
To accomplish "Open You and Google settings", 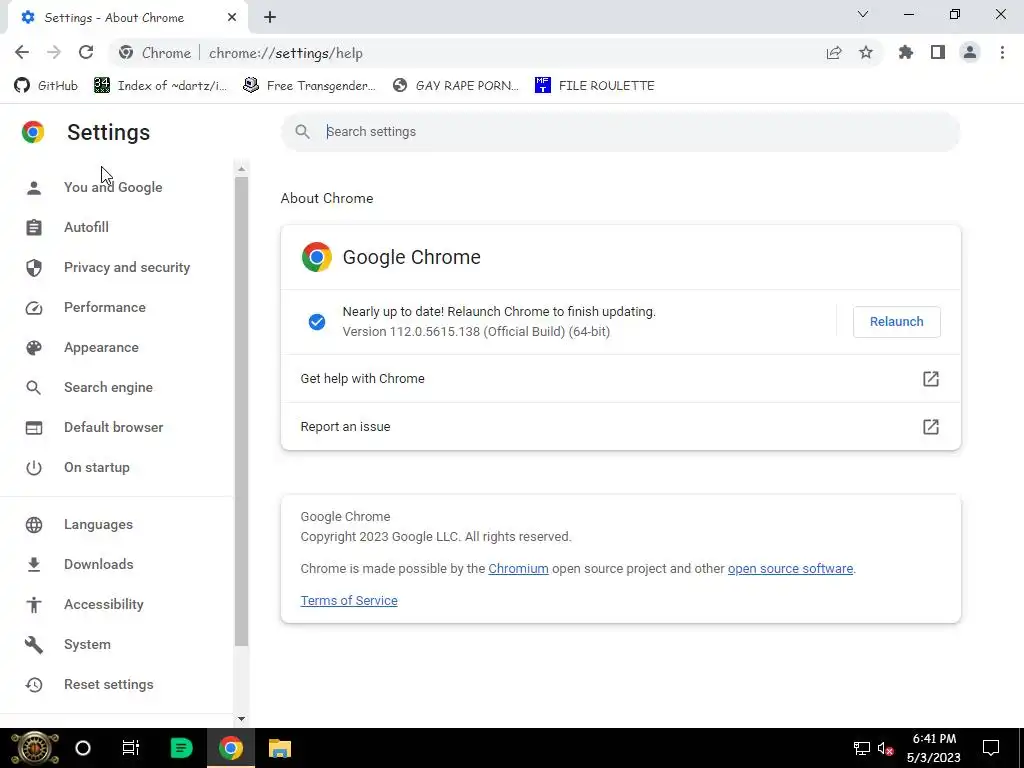I will pyautogui.click(x=113, y=187).
